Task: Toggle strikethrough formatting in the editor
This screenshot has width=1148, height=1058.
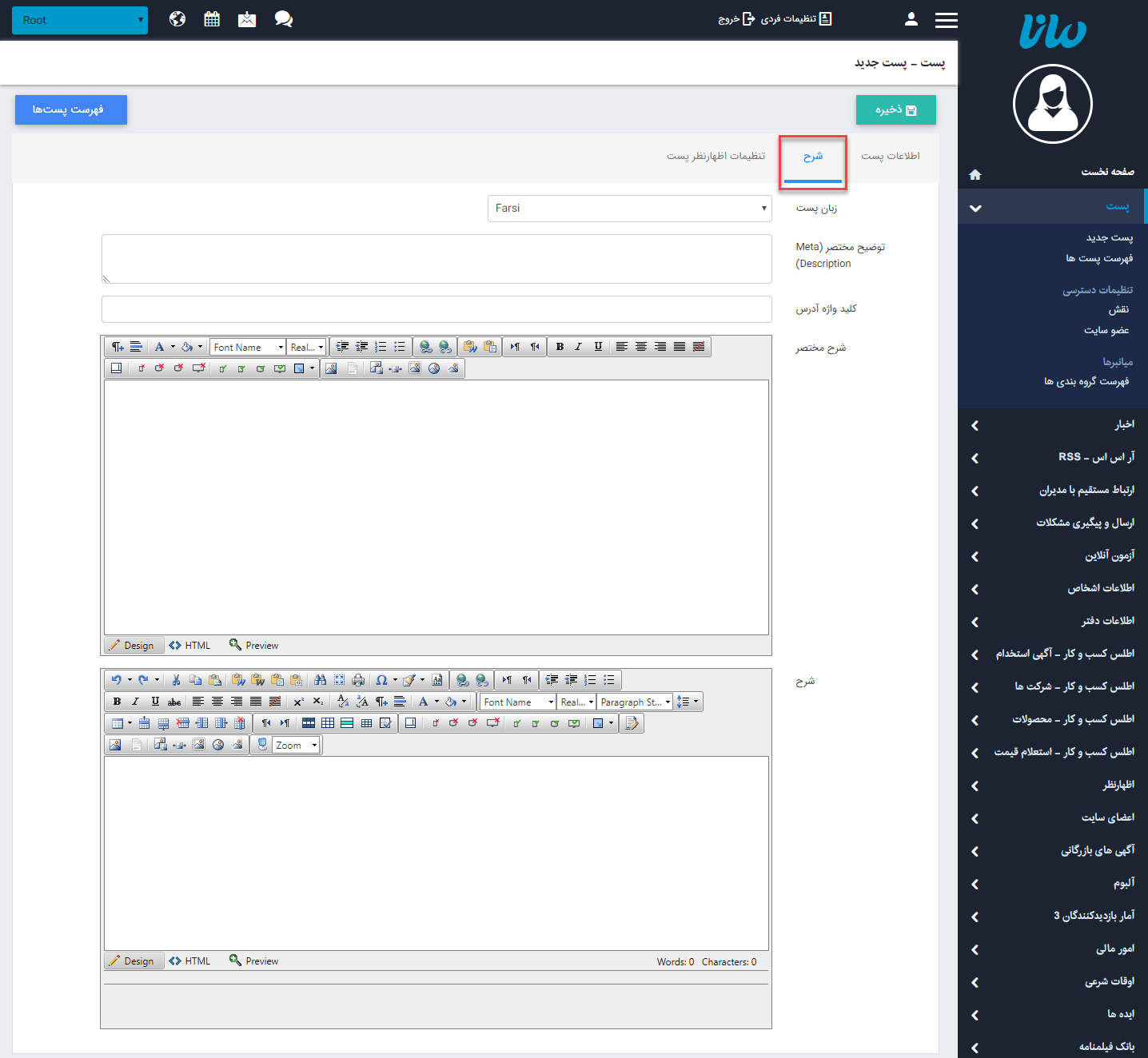Action: coord(174,702)
